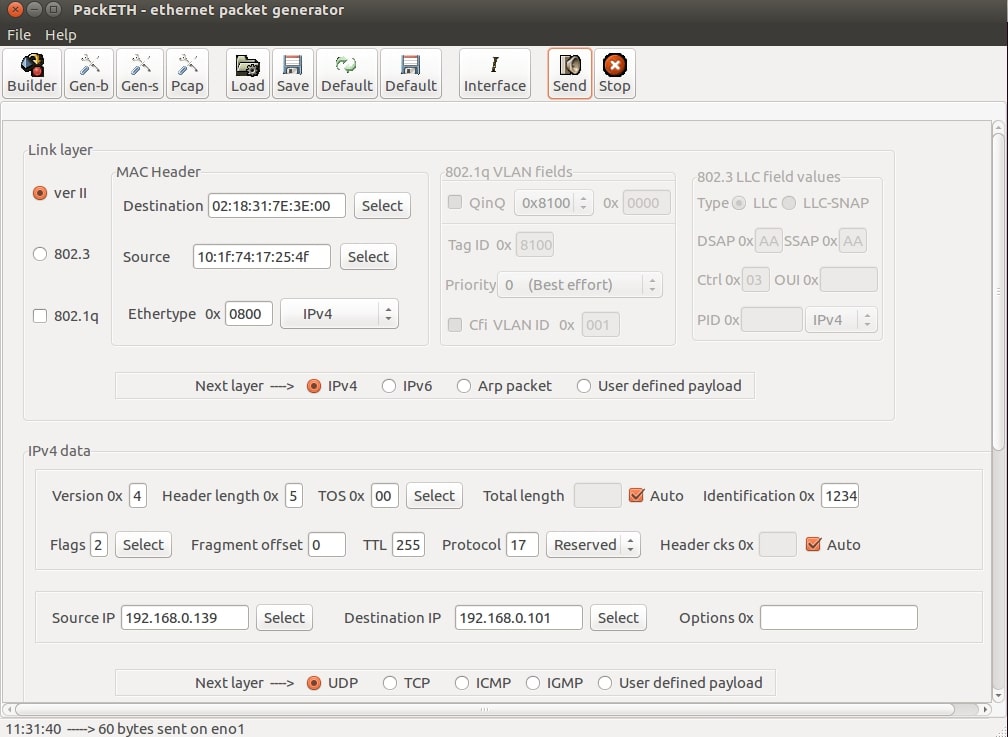This screenshot has height=737, width=1008.
Task: Stop sending with the Stop button
Action: (615, 73)
